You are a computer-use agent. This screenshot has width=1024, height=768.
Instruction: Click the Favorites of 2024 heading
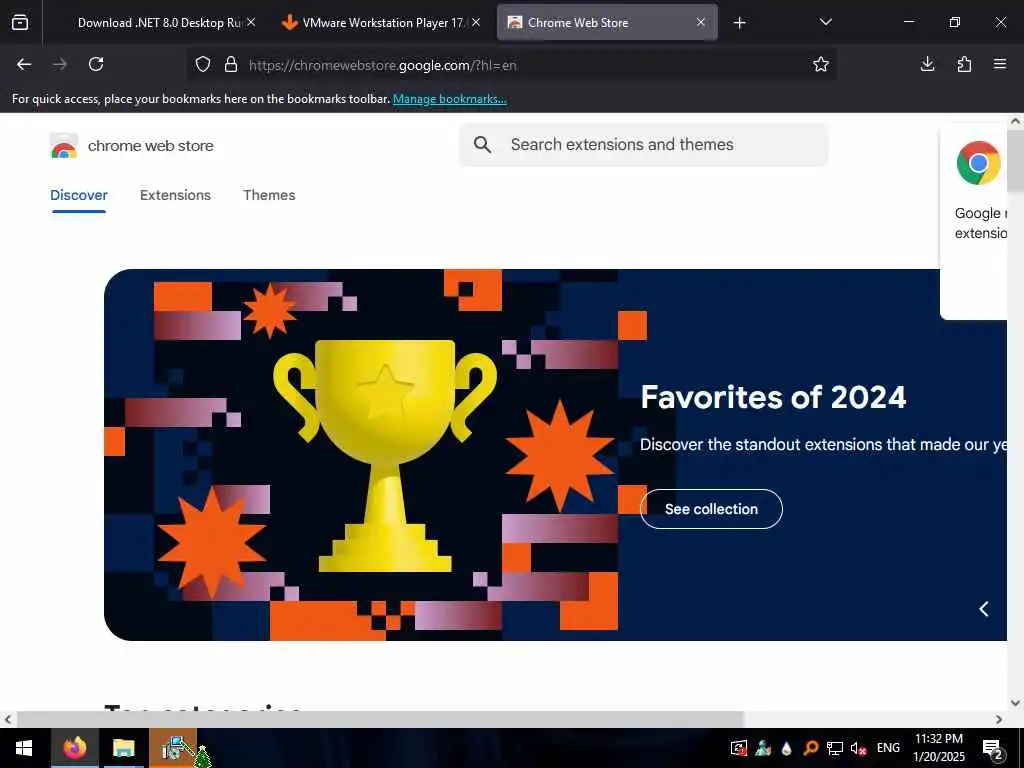(773, 397)
